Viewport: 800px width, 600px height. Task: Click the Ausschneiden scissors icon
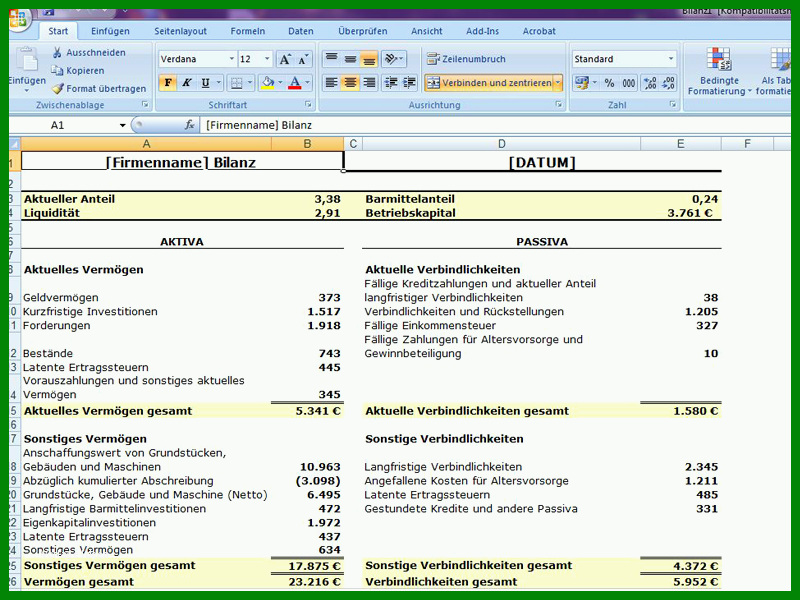[57, 53]
